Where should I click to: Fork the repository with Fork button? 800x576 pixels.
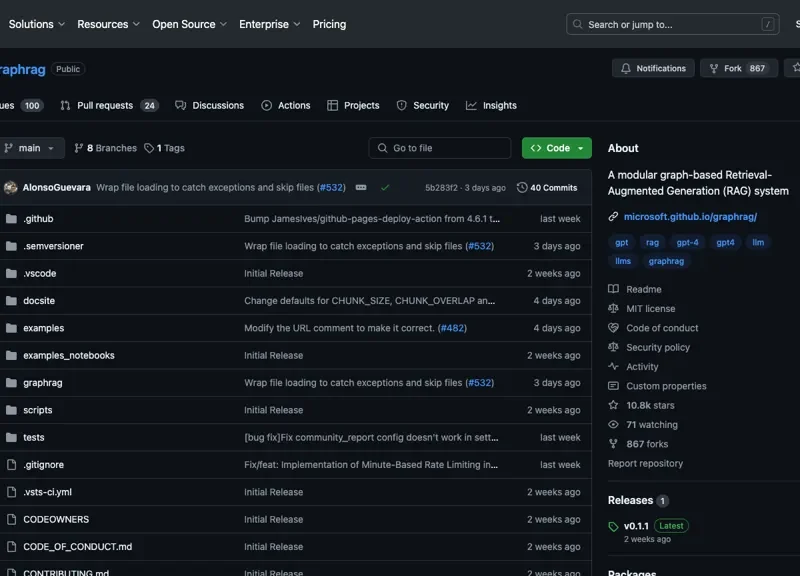coord(738,68)
